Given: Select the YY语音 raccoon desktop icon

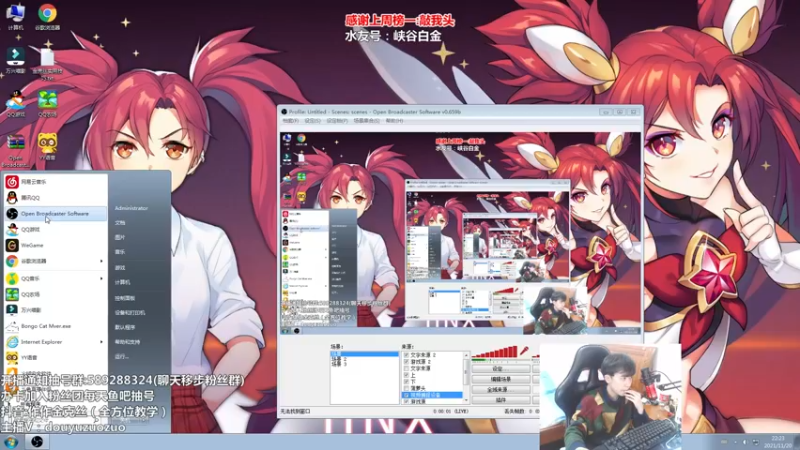Looking at the screenshot, I should click(x=47, y=147).
